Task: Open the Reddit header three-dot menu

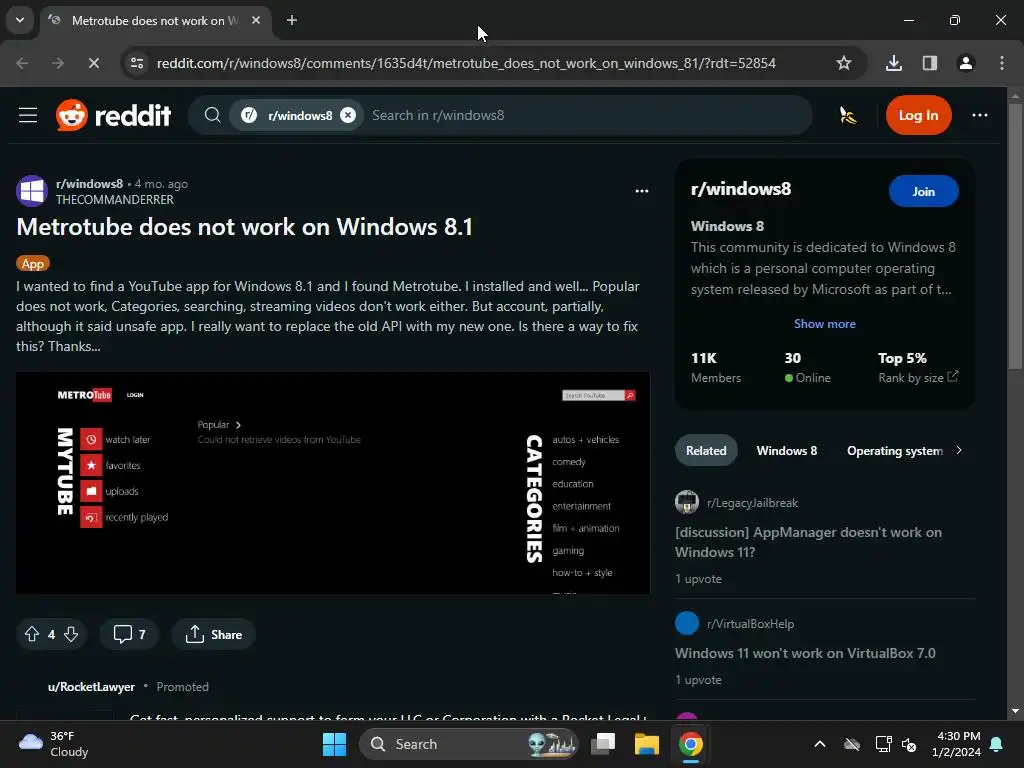Action: [x=980, y=116]
